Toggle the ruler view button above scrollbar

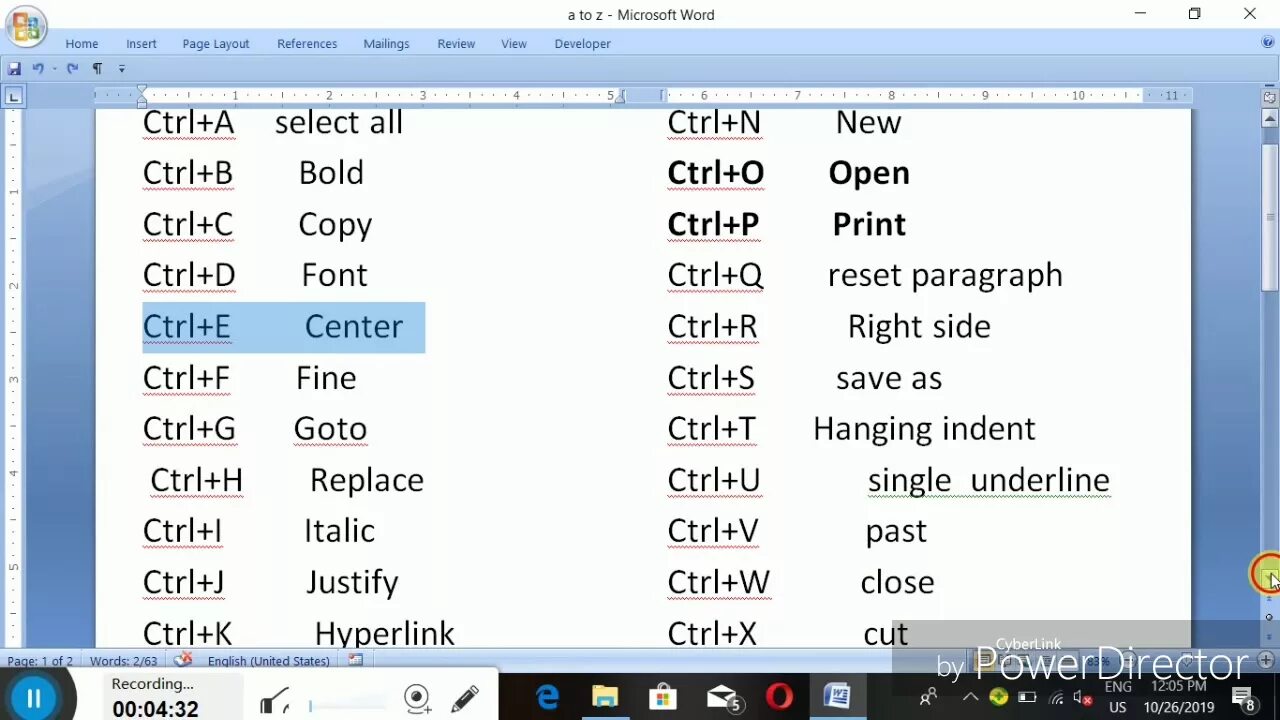(1270, 97)
